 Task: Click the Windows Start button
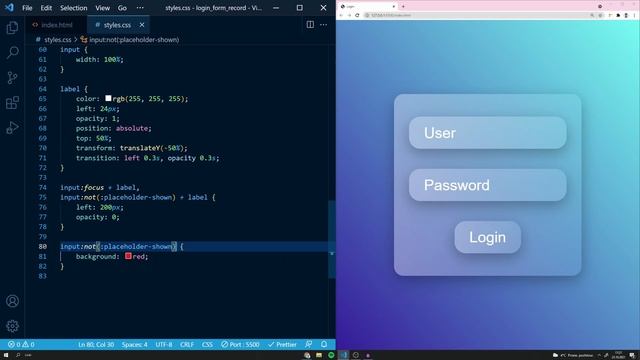tap(6, 355)
